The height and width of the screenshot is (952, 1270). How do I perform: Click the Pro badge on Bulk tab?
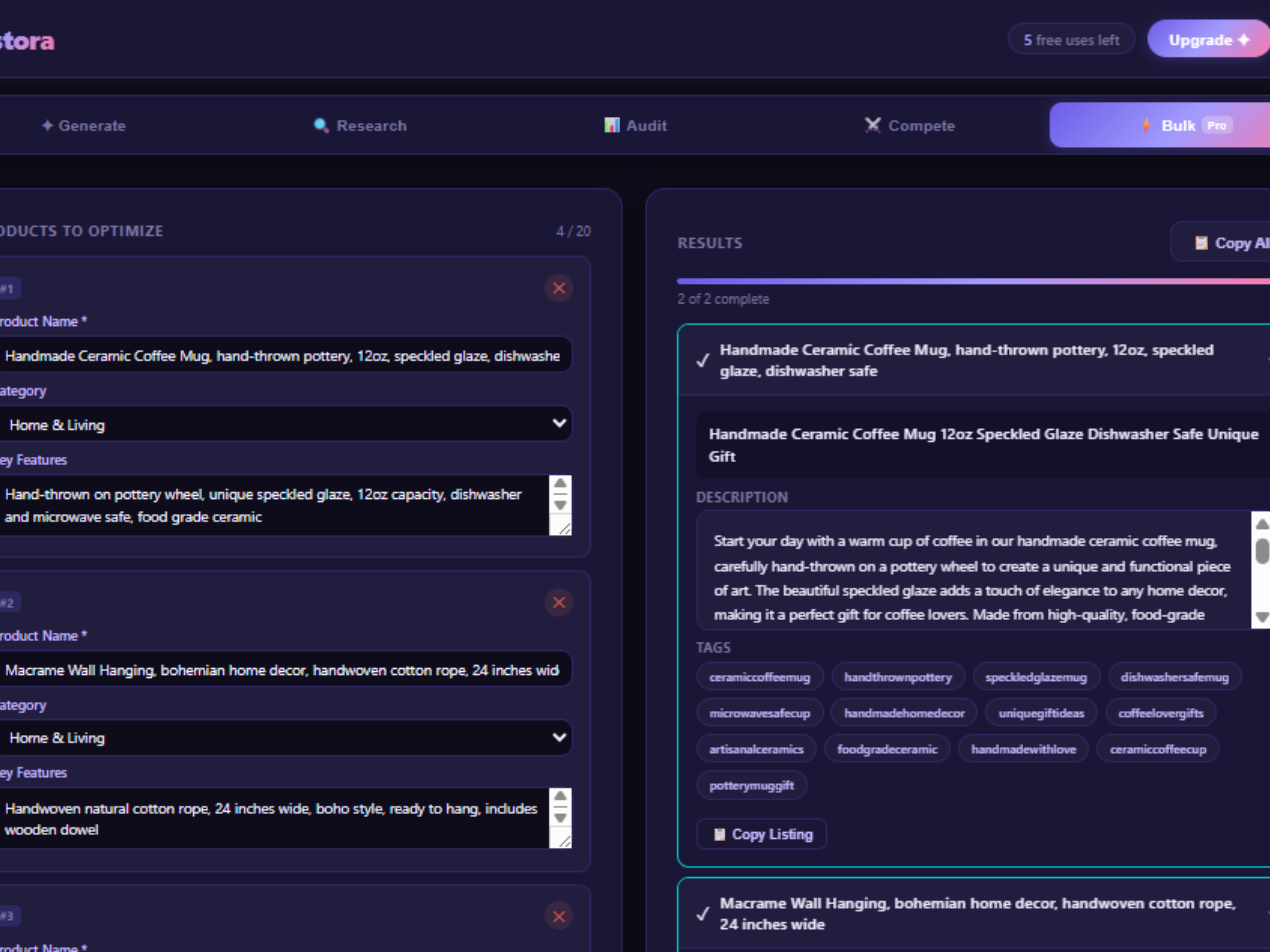point(1217,125)
